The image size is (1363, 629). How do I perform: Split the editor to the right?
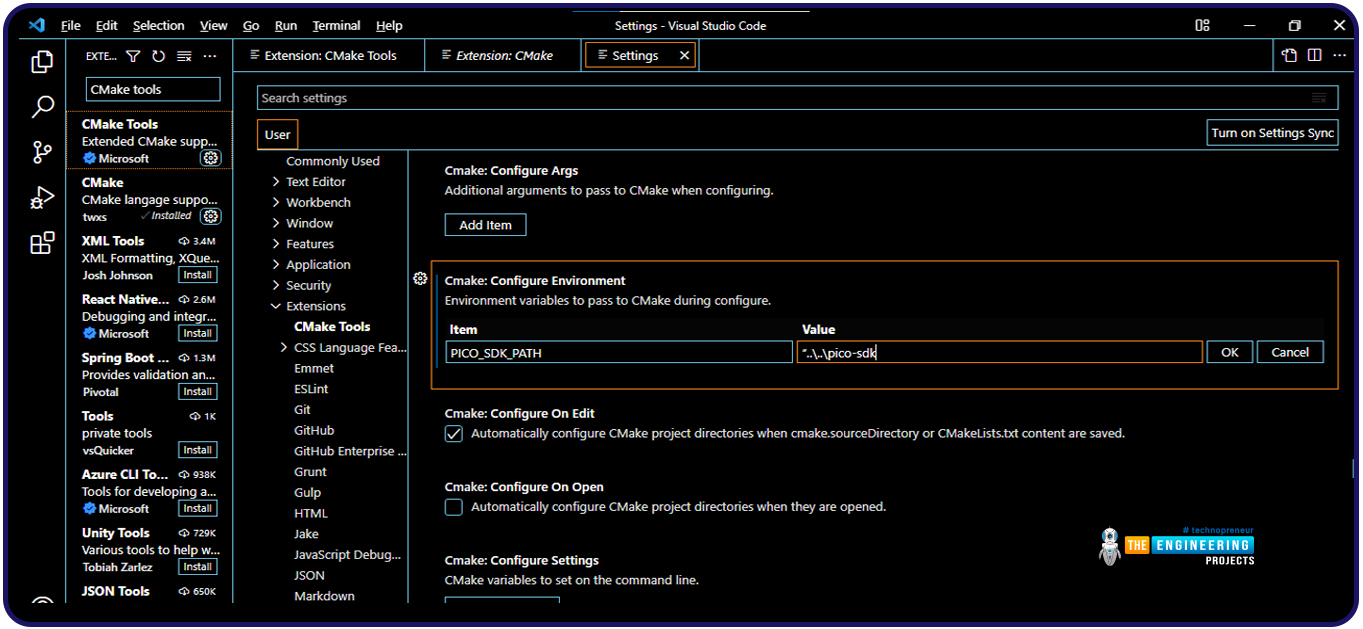click(1314, 56)
